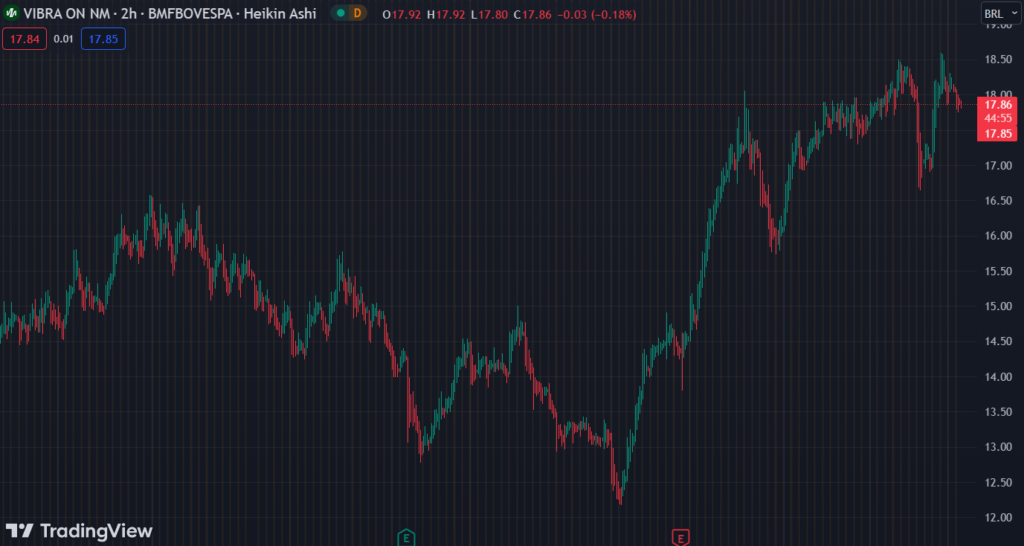Open the green earnings marker E
Screen dimensions: 1024x546
point(406,538)
